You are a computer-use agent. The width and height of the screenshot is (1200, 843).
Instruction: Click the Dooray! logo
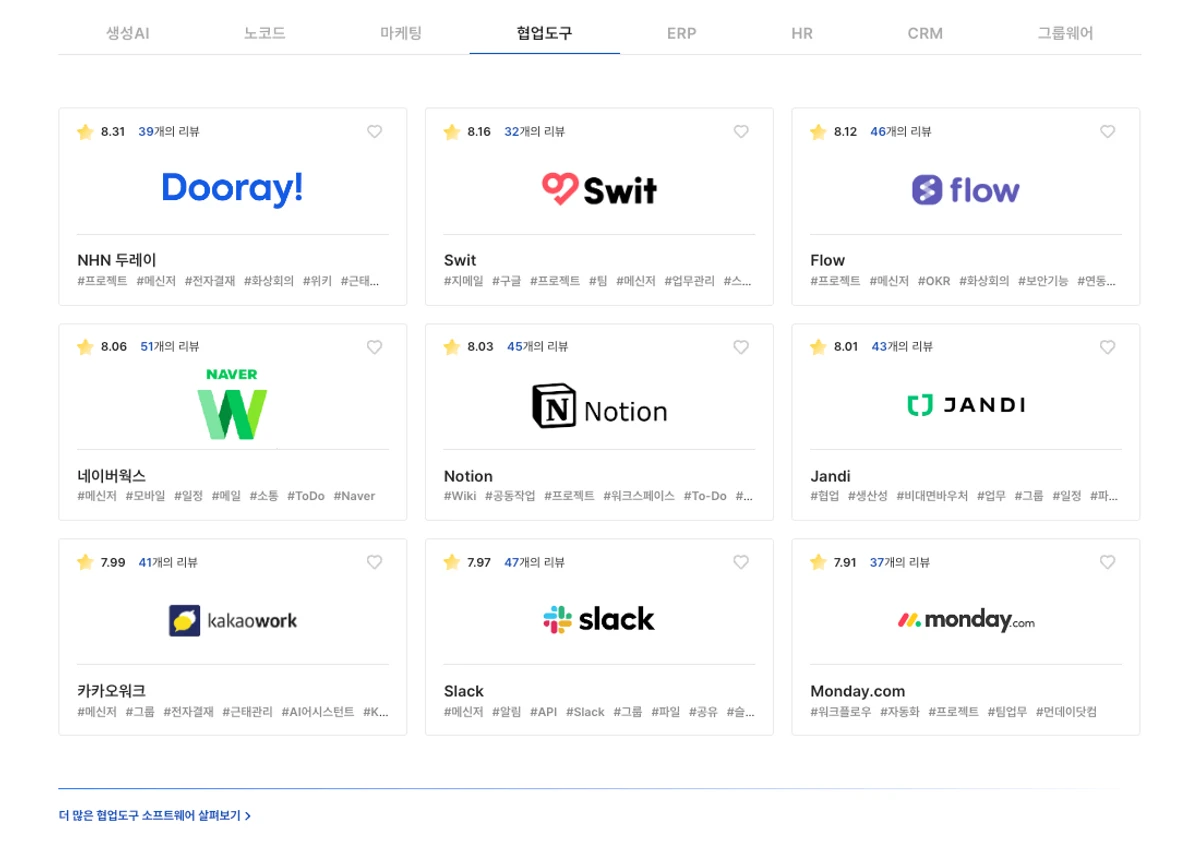tap(232, 188)
